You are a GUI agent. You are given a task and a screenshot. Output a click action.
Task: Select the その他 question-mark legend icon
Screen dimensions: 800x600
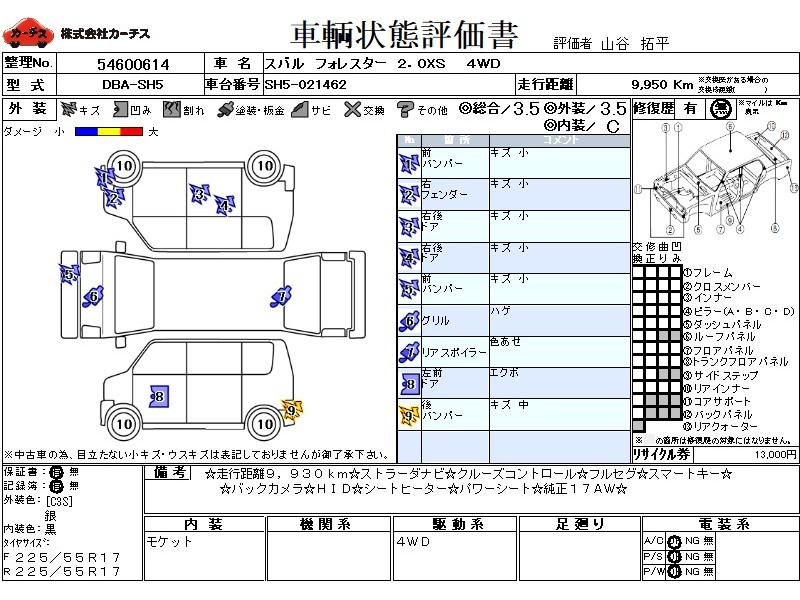point(405,109)
